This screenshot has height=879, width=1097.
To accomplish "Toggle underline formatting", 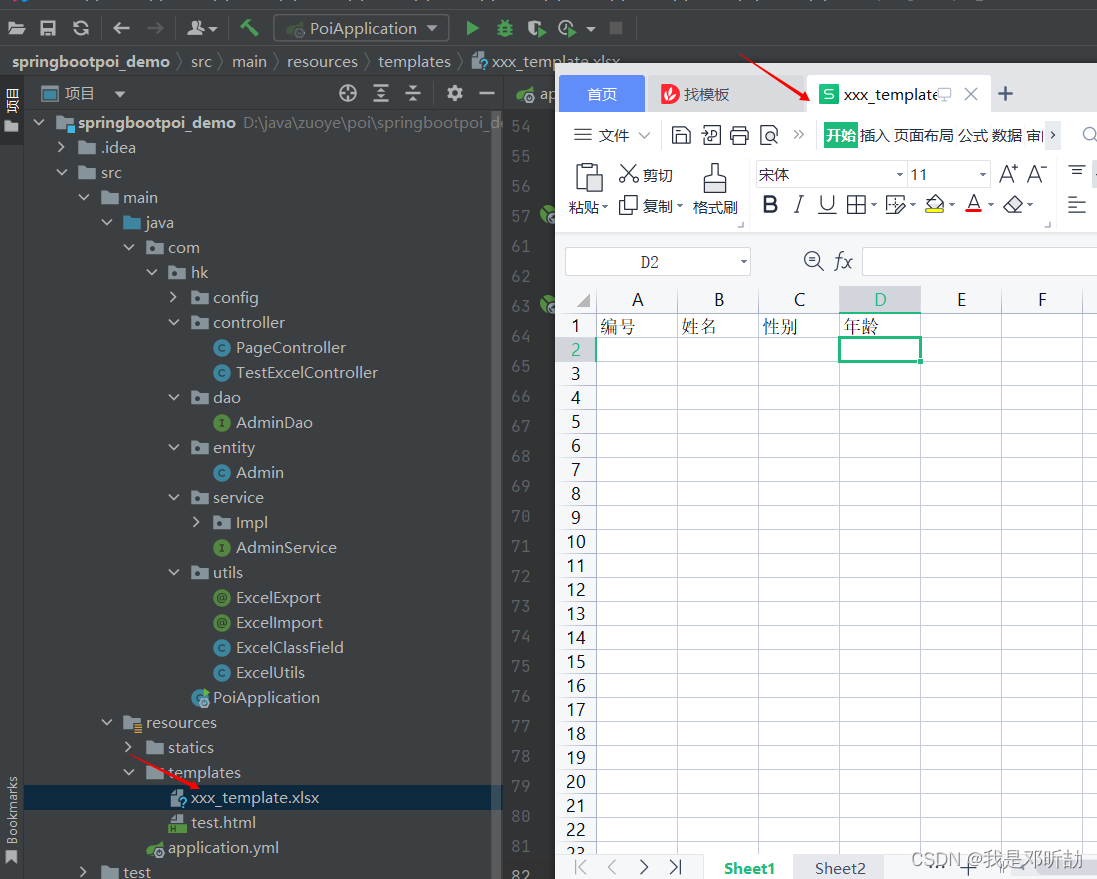I will [825, 203].
